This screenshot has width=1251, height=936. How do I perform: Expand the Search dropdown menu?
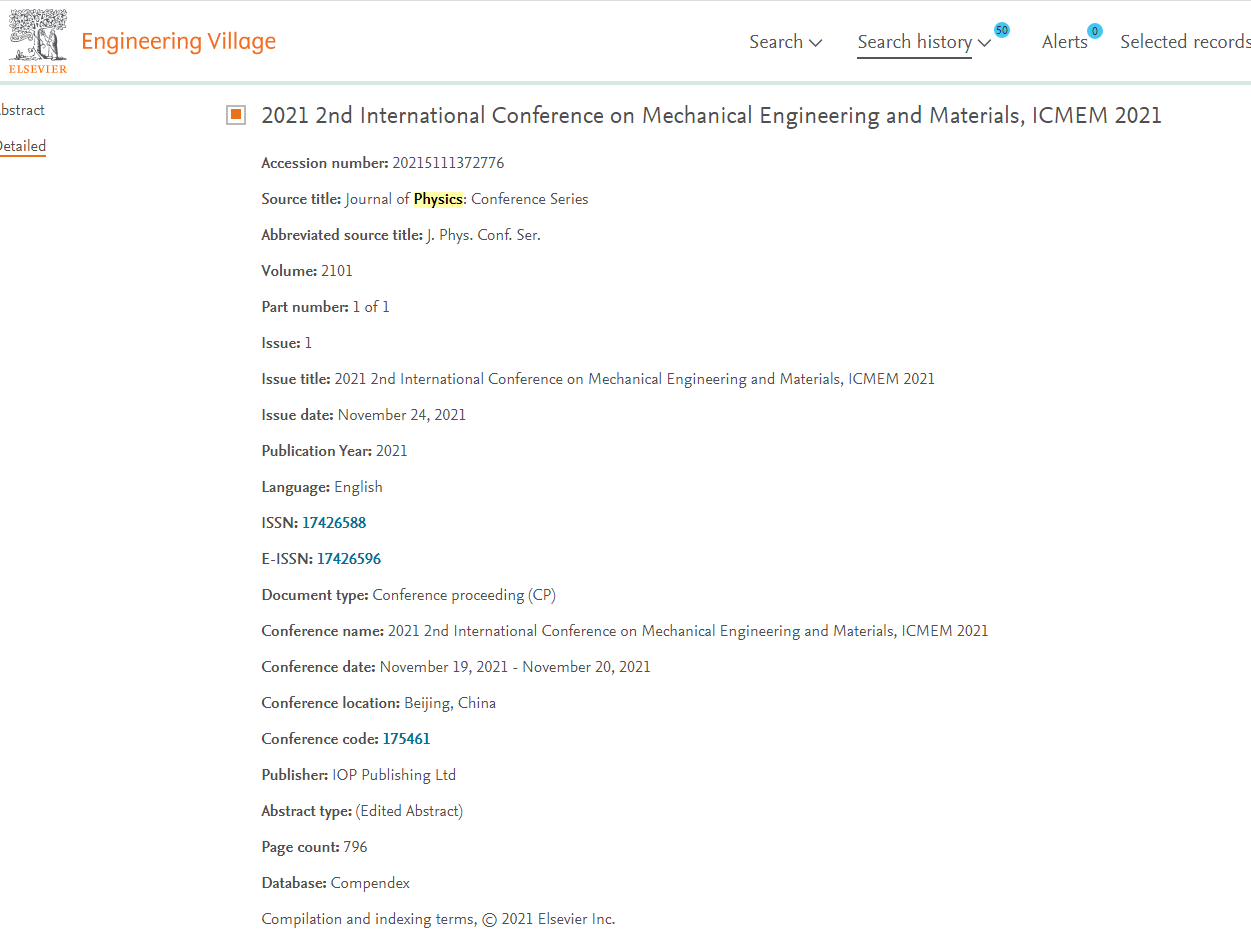786,42
